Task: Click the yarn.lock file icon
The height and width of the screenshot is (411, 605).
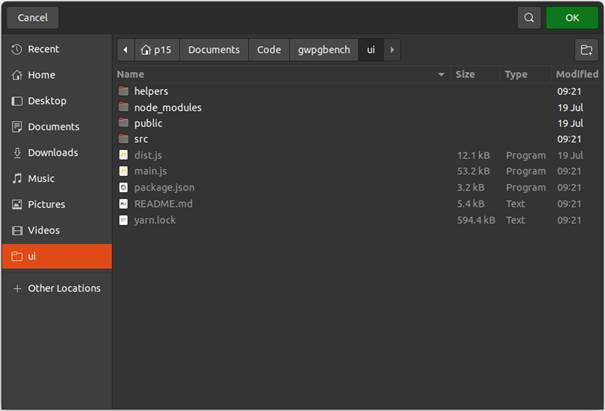Action: (x=123, y=220)
